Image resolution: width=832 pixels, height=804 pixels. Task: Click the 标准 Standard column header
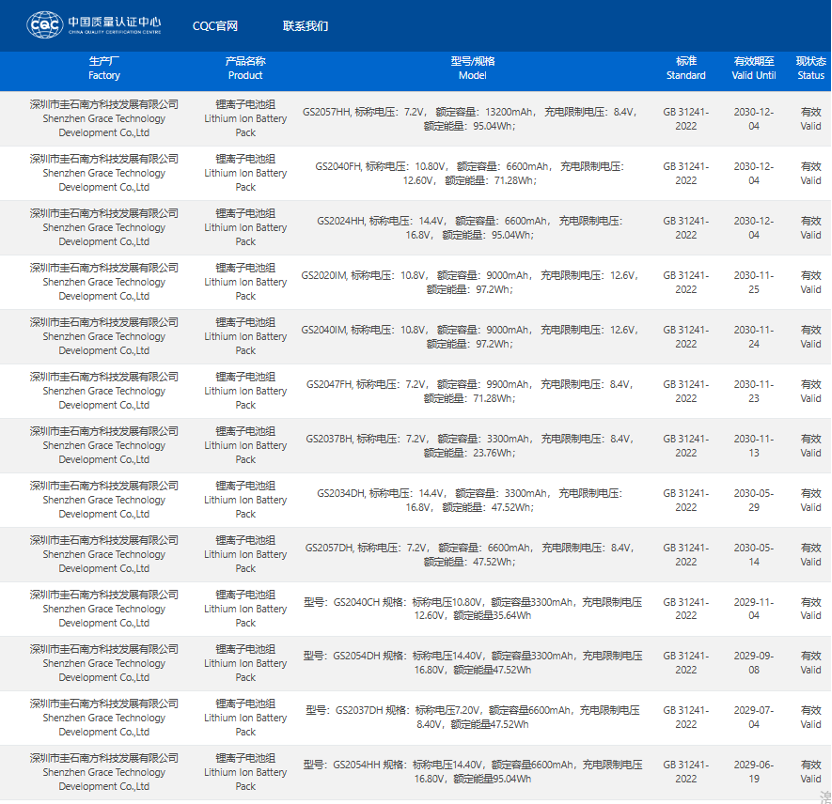pos(686,68)
